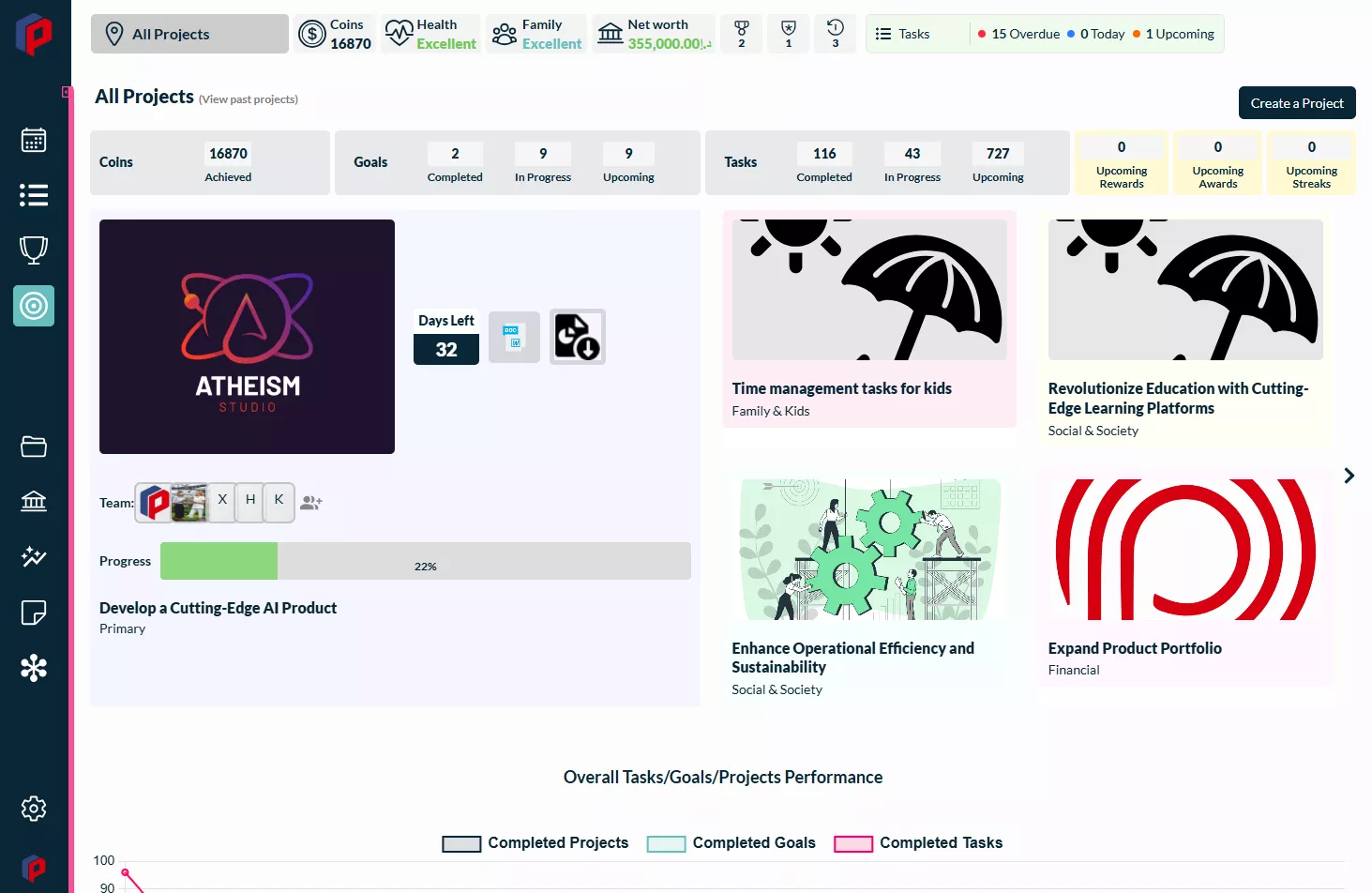Click the 0 Today tasks filter

(1095, 34)
